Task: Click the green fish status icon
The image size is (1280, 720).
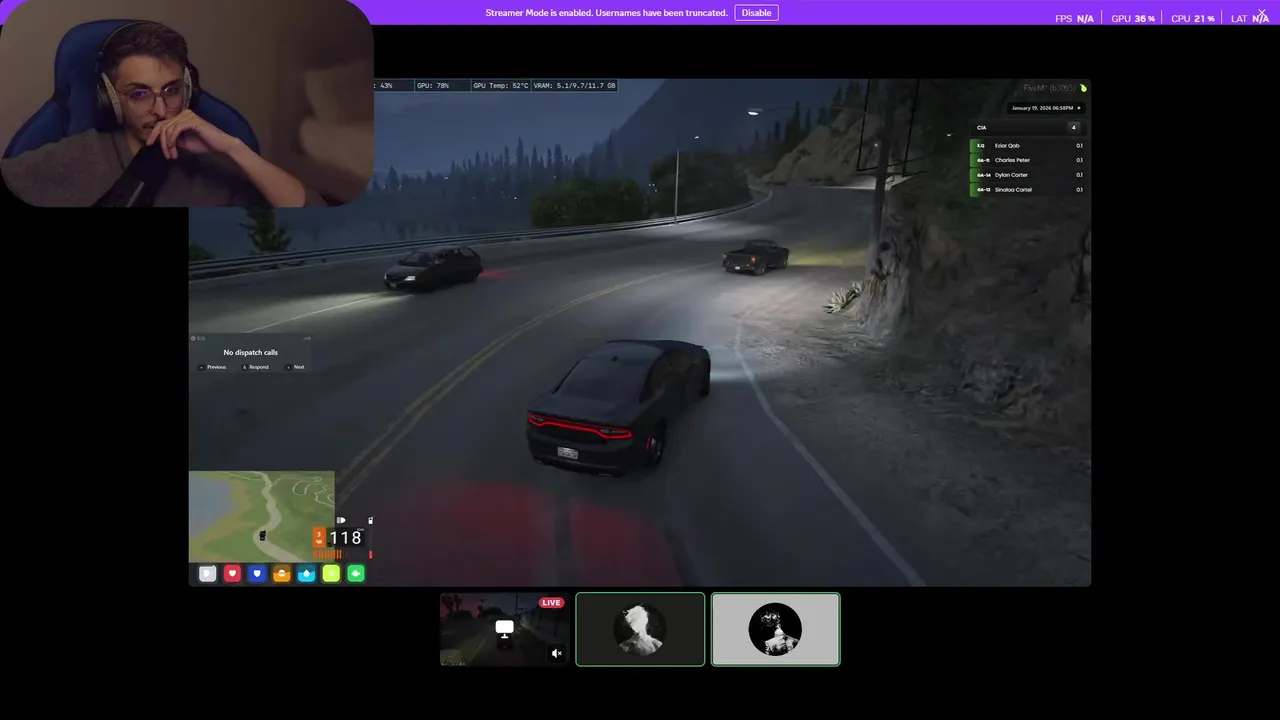Action: [x=356, y=574]
